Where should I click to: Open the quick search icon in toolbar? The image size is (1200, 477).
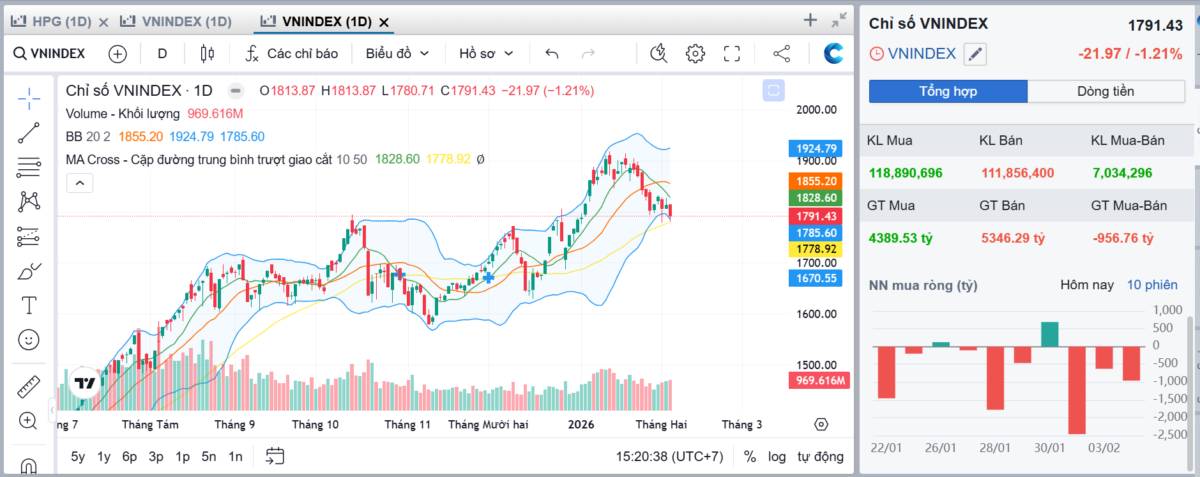(658, 53)
